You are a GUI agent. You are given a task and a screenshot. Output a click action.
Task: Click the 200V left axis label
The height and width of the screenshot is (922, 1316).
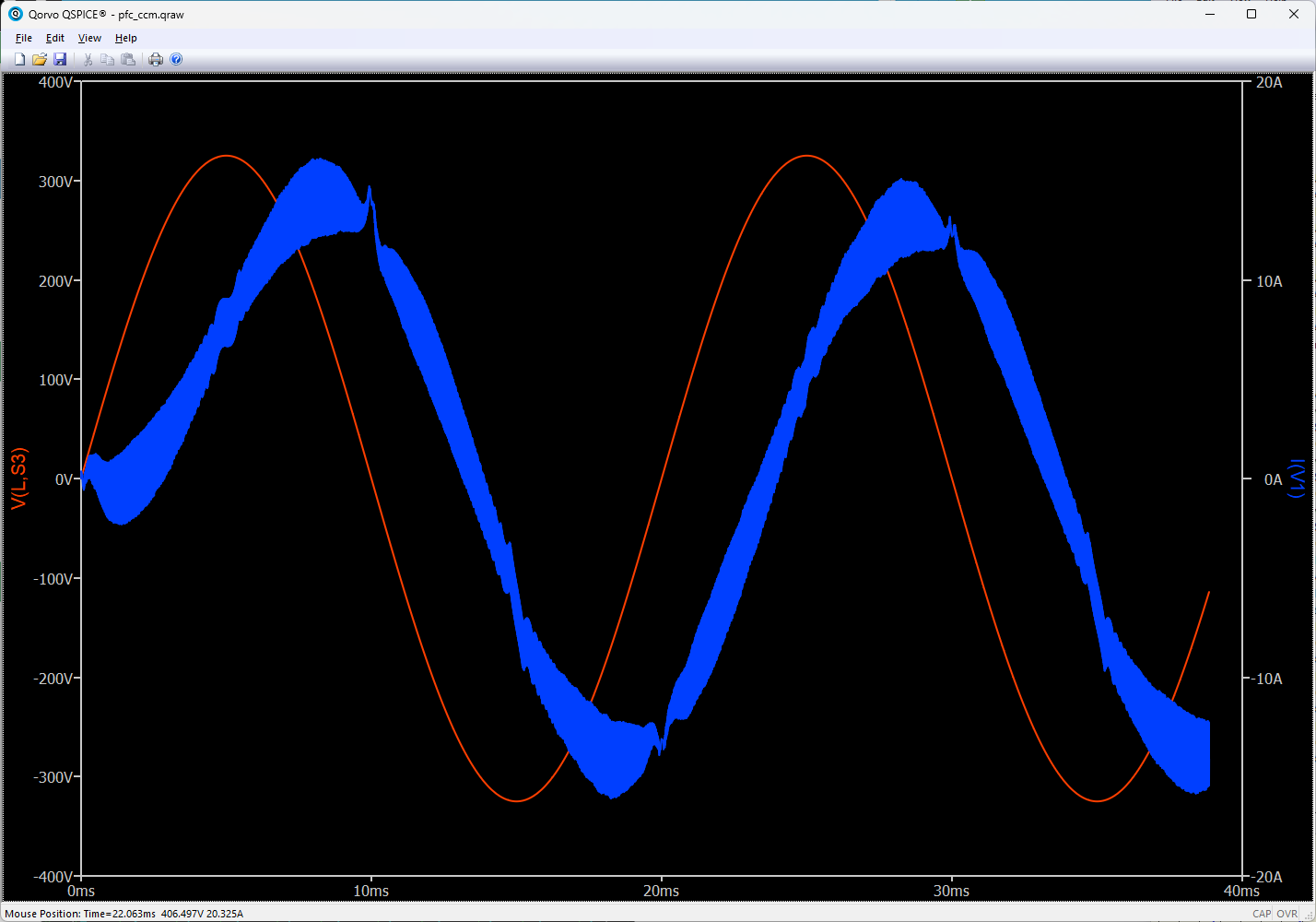click(55, 281)
